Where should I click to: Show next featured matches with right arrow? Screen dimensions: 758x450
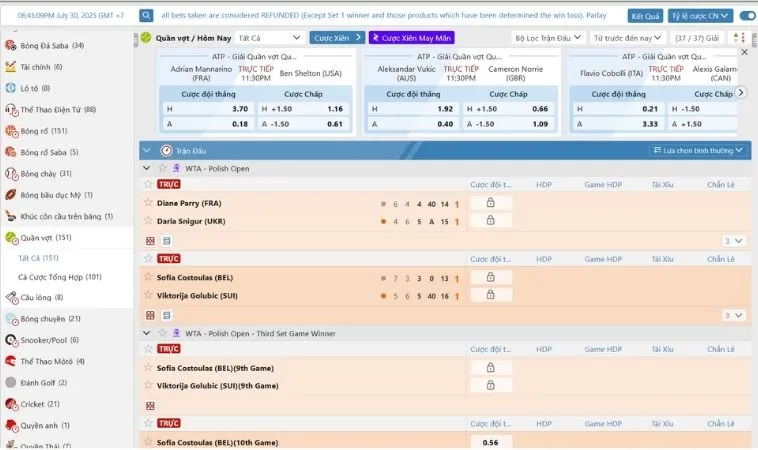point(741,92)
